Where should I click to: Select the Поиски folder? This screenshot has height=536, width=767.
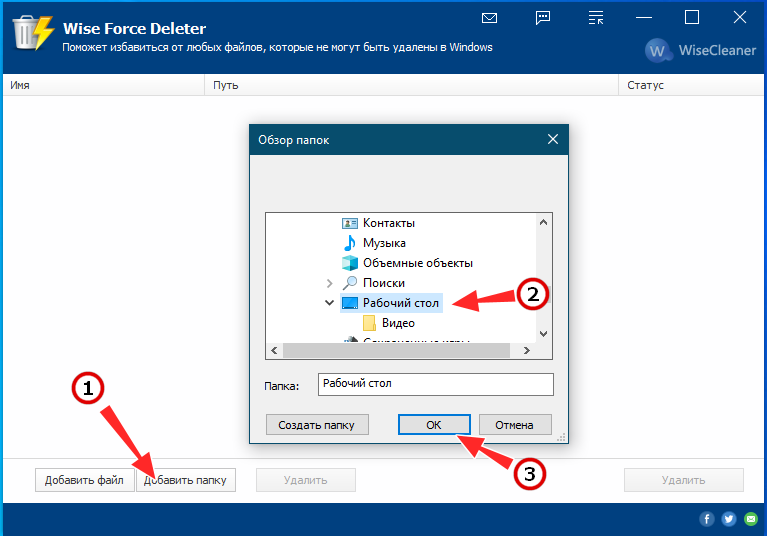[384, 283]
